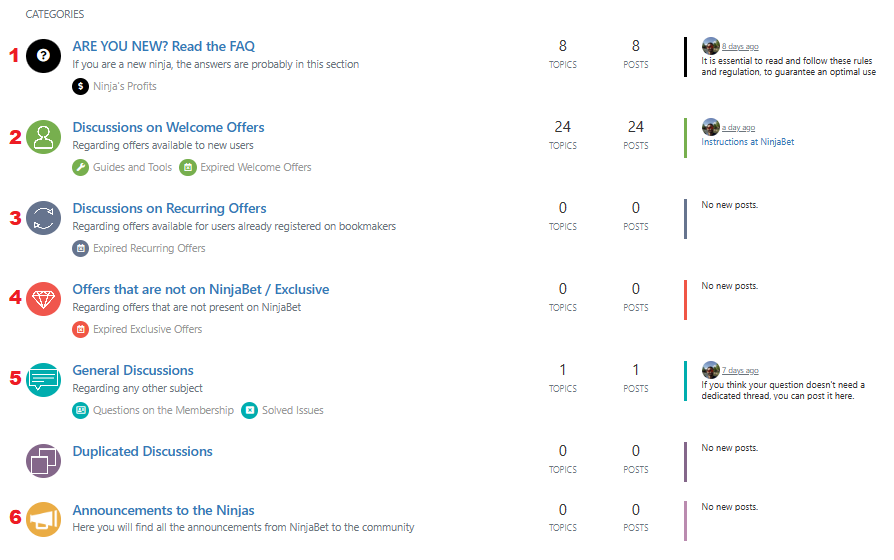Viewport: 894px width, 560px height.
Task: Click the purple Duplicated Discussions icon
Action: [43, 461]
